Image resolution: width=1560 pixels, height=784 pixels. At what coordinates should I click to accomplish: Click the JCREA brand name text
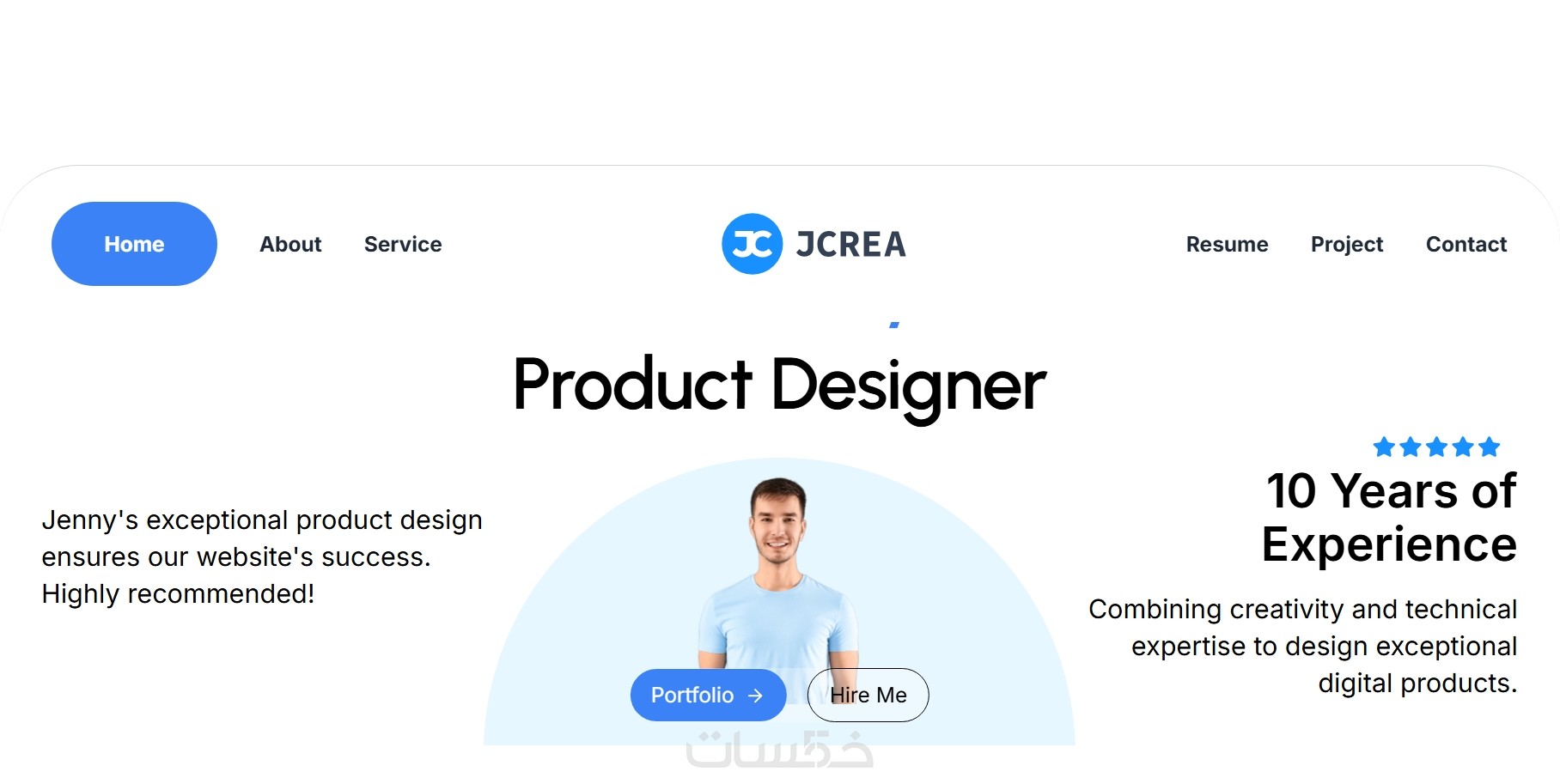click(850, 245)
